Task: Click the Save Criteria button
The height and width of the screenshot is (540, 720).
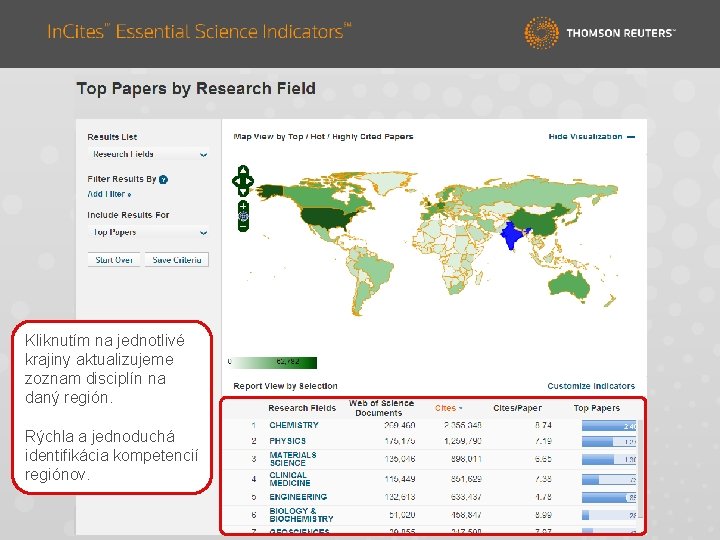Action: tap(177, 260)
